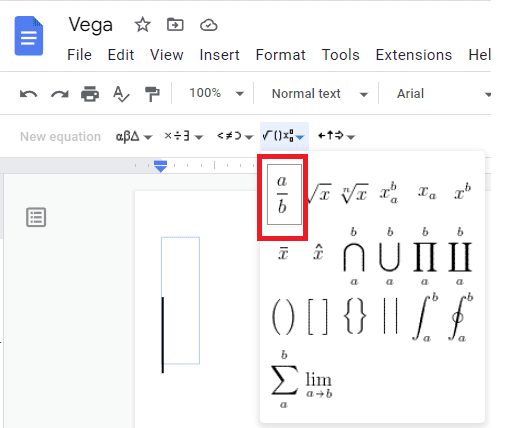Click the blue indent marker on the ruler
The height and width of the screenshot is (428, 524).
161,166
